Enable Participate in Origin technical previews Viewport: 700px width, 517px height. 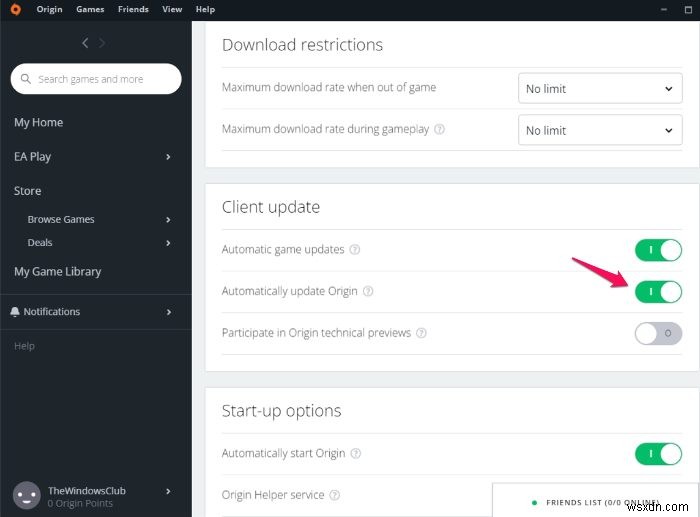click(658, 333)
